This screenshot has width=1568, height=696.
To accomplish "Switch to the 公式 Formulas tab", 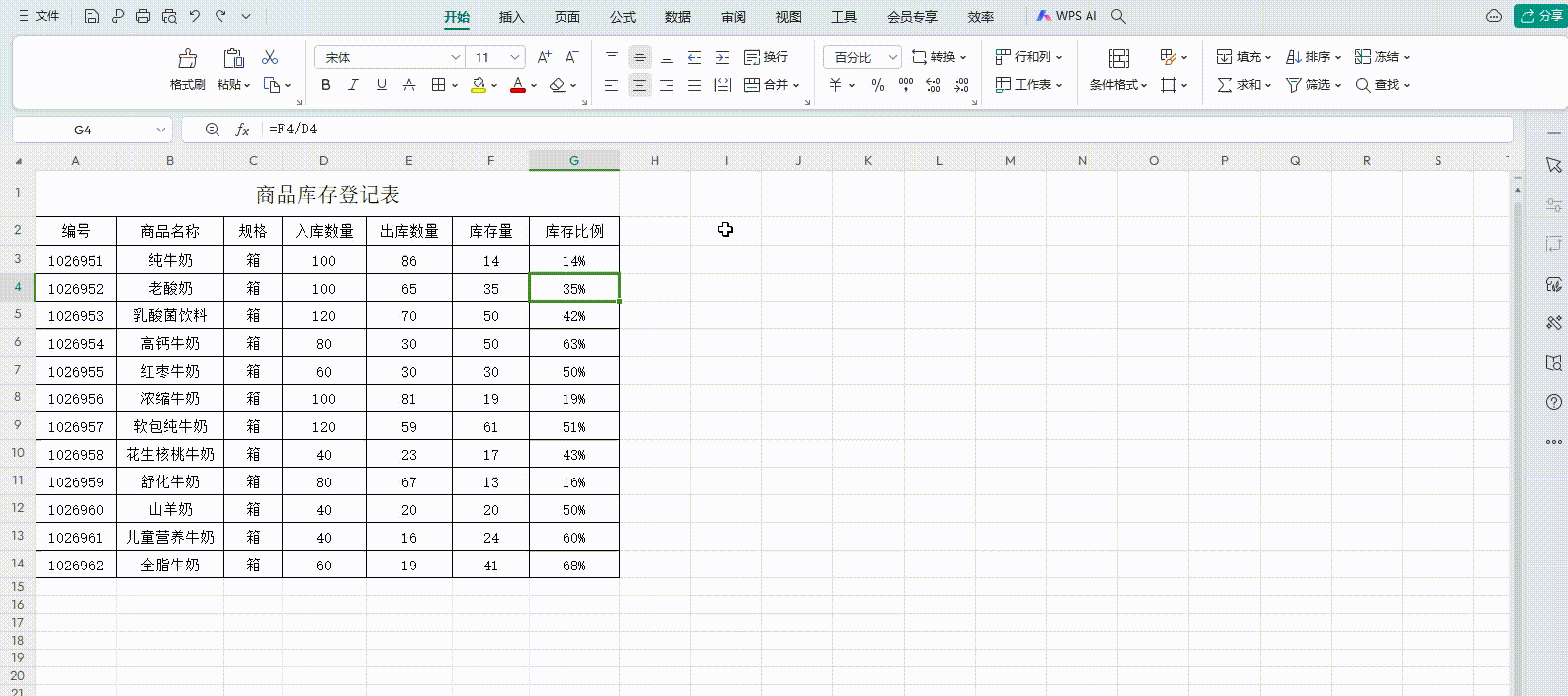I will [623, 17].
